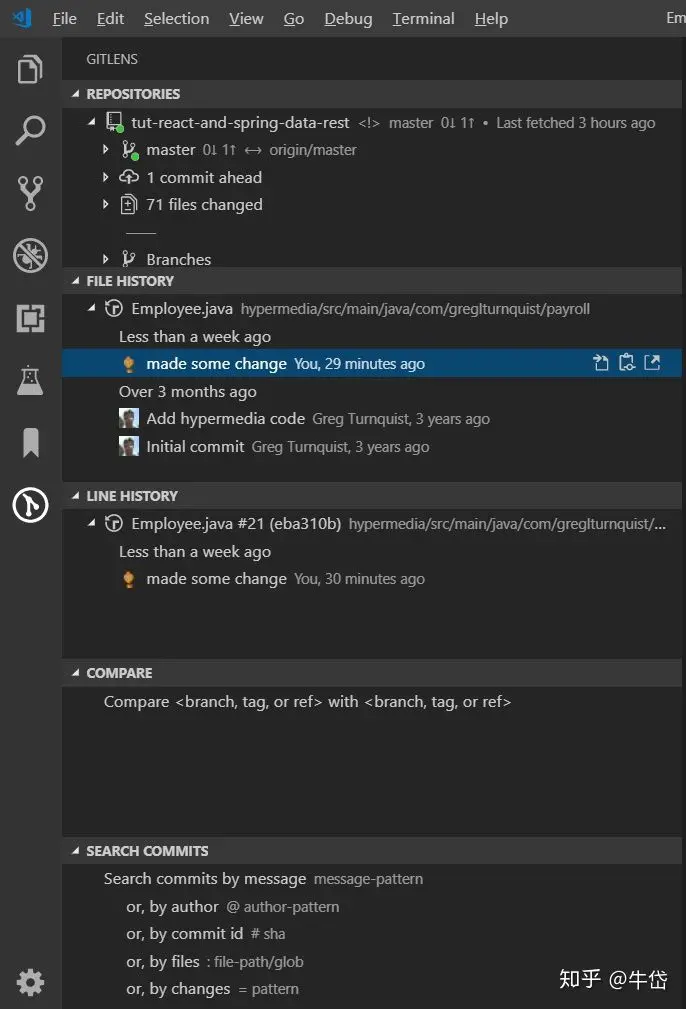
Task: Collapse the Search Commits section
Action: click(x=75, y=851)
